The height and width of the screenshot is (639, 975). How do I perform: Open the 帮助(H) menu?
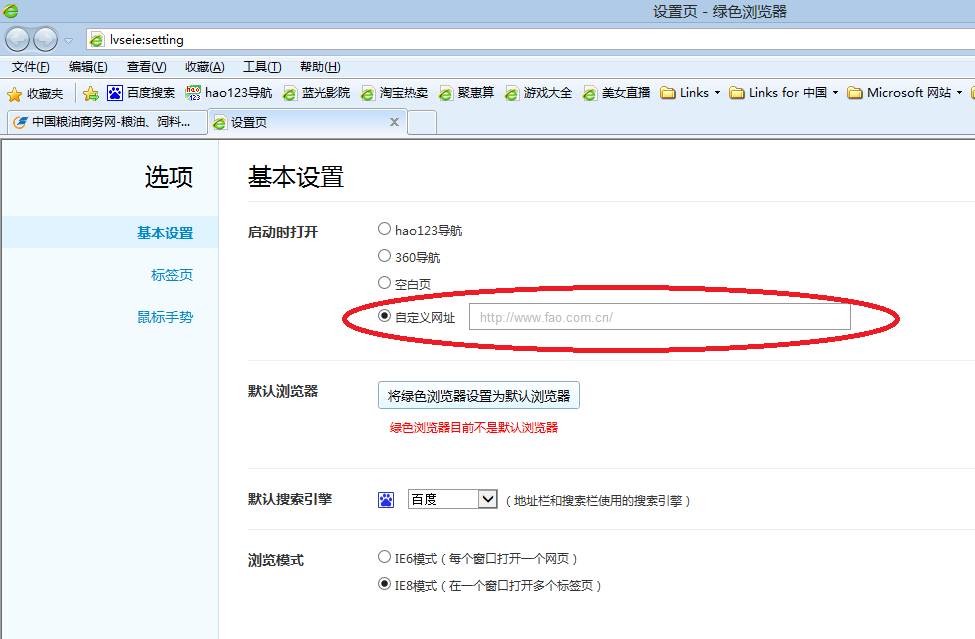coord(320,67)
